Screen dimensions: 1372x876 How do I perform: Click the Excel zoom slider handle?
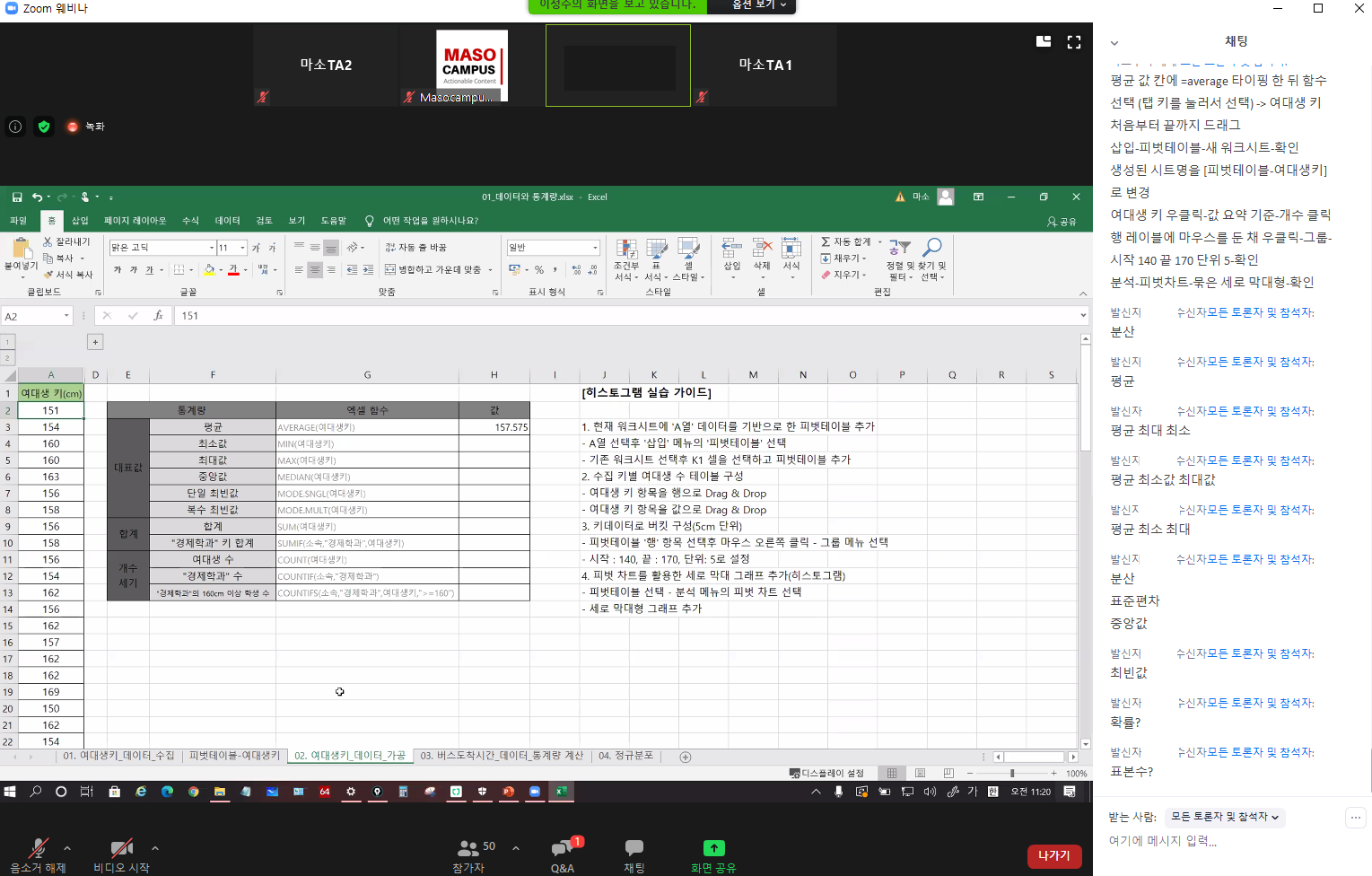[1012, 773]
